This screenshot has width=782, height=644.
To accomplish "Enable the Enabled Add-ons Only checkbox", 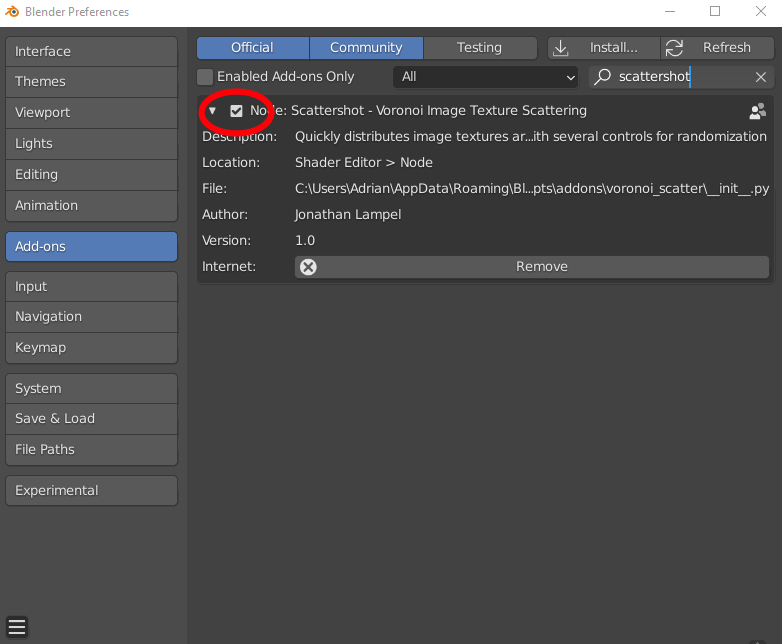I will 205,77.
